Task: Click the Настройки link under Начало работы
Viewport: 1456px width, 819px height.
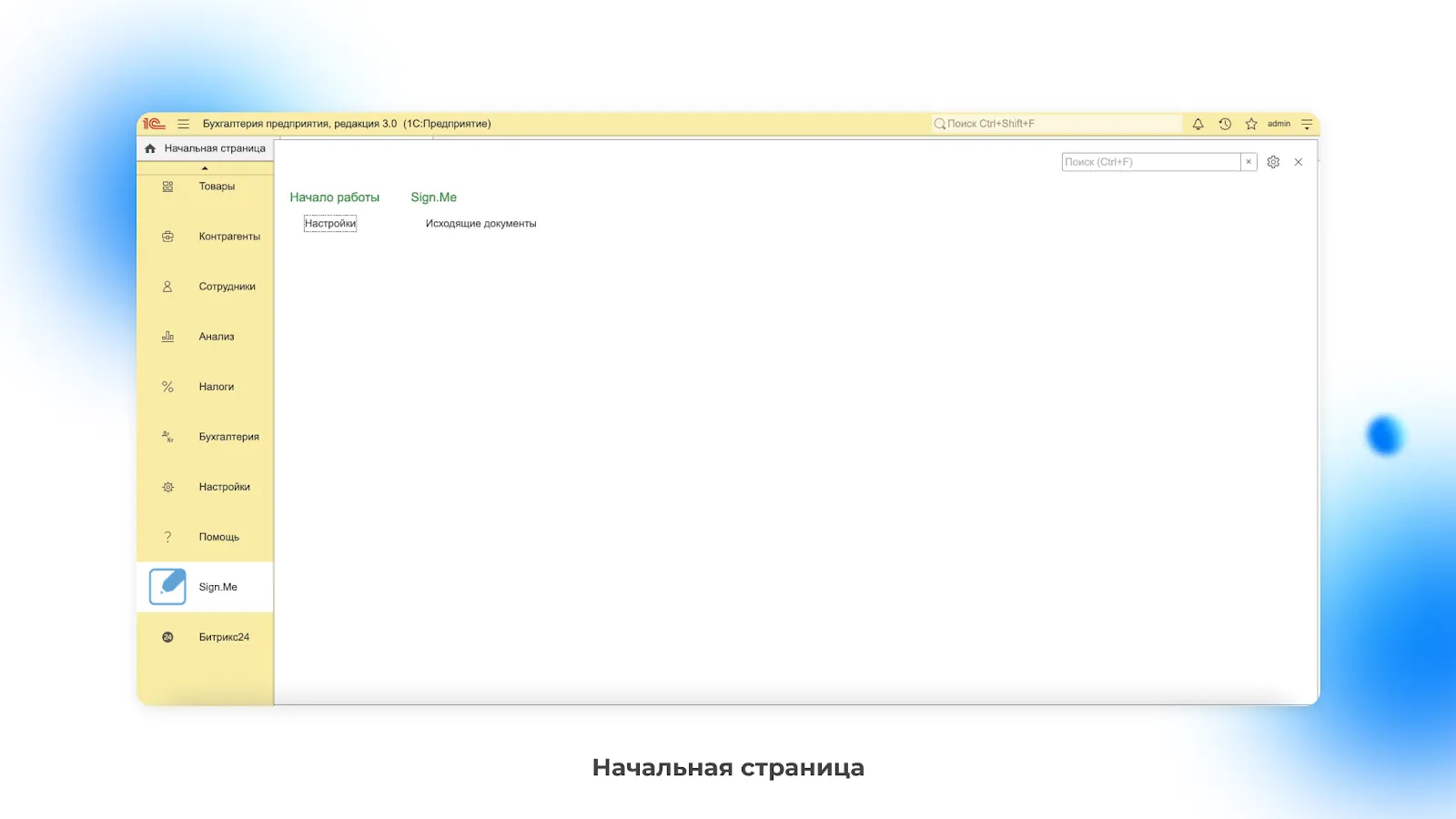Action: tap(330, 224)
